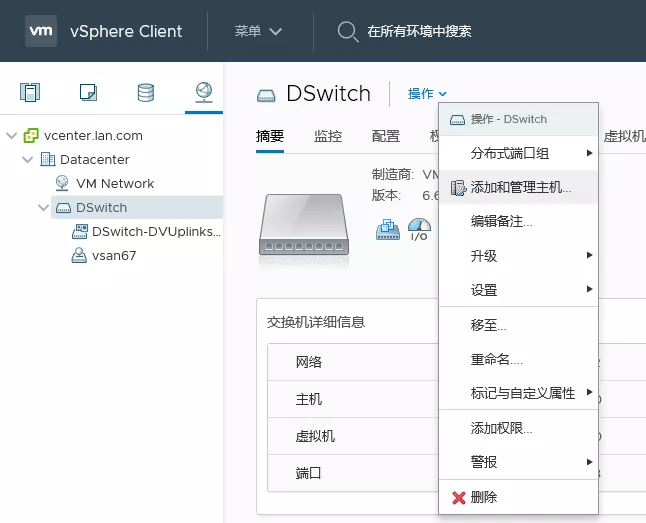This screenshot has width=646, height=523.
Task: Switch to the 监控 tab
Action: [x=328, y=136]
